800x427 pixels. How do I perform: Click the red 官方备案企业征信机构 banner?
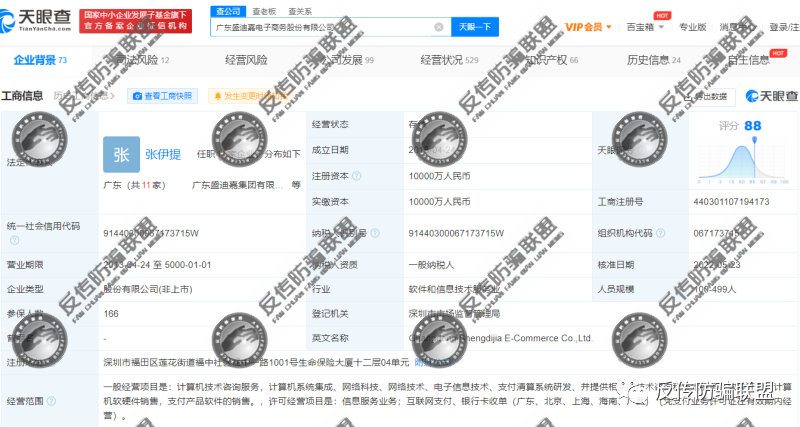136,21
